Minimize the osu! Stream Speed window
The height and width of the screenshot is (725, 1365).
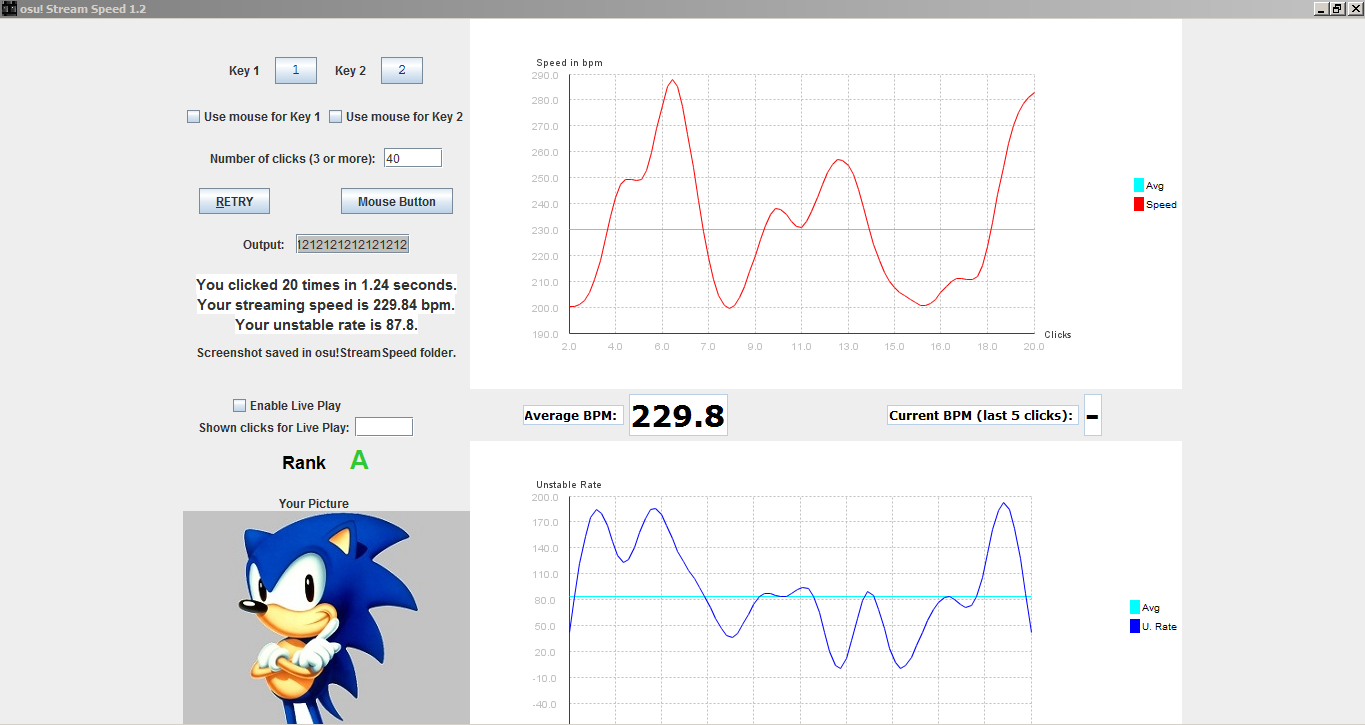pos(1321,8)
